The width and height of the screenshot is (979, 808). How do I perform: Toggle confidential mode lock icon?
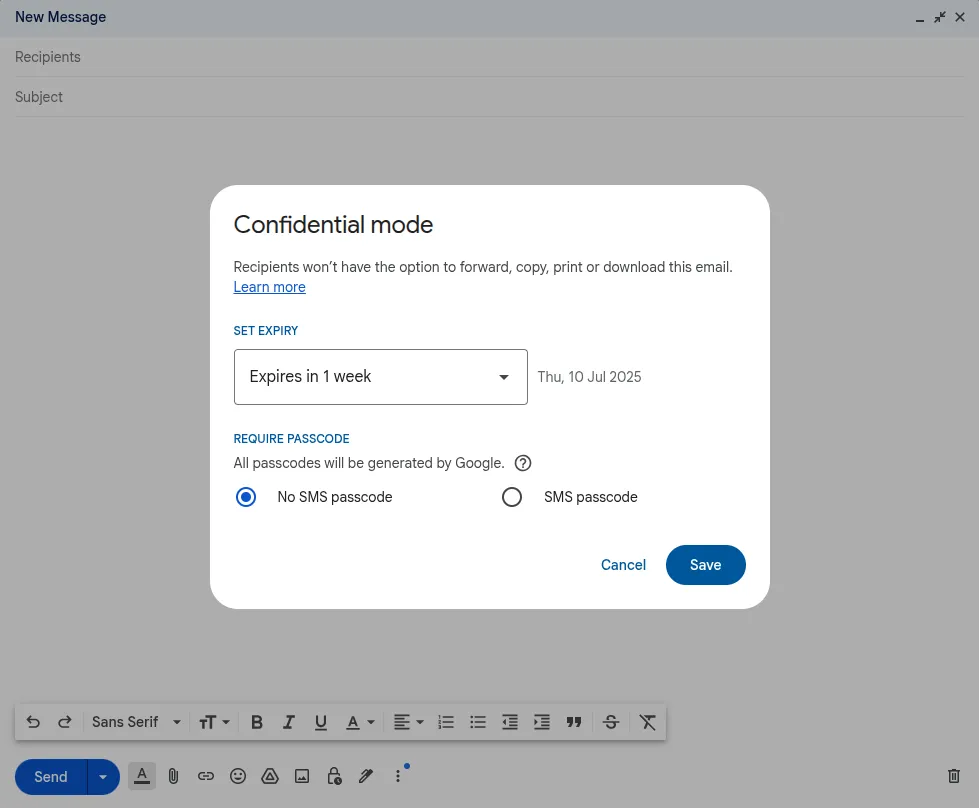tap(334, 776)
